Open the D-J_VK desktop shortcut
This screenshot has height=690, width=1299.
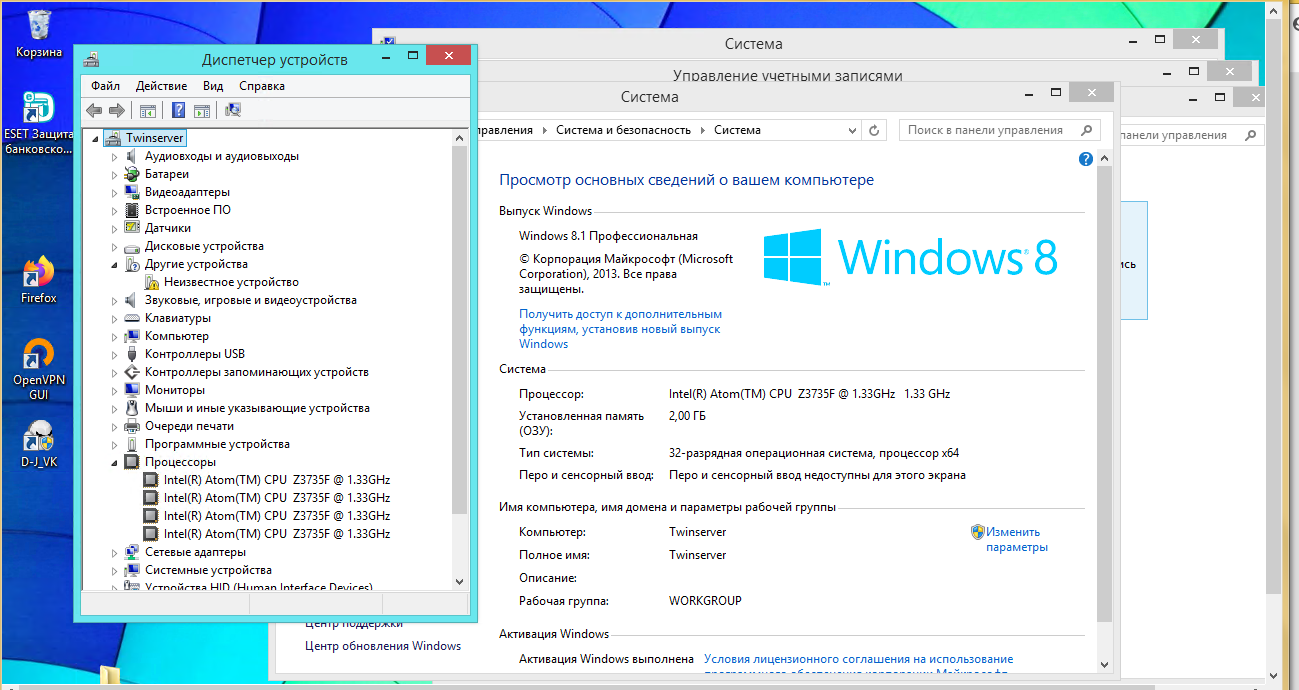[x=39, y=445]
